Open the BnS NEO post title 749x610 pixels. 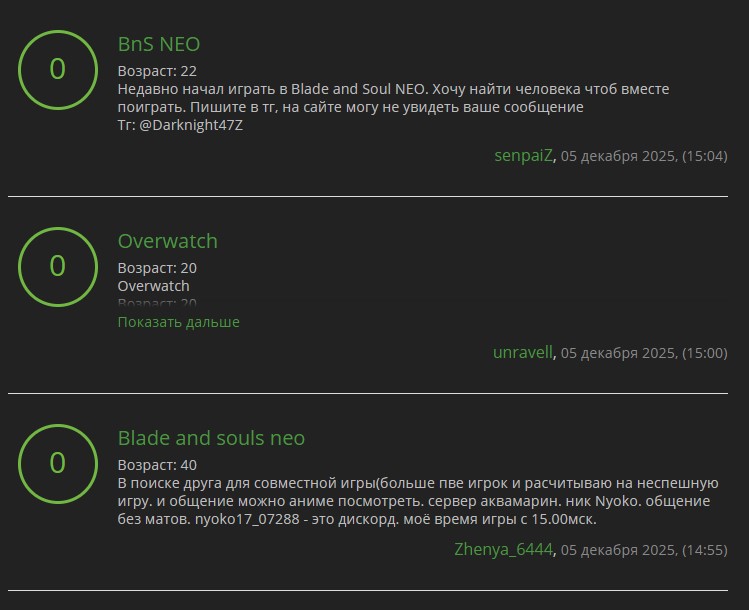click(159, 44)
